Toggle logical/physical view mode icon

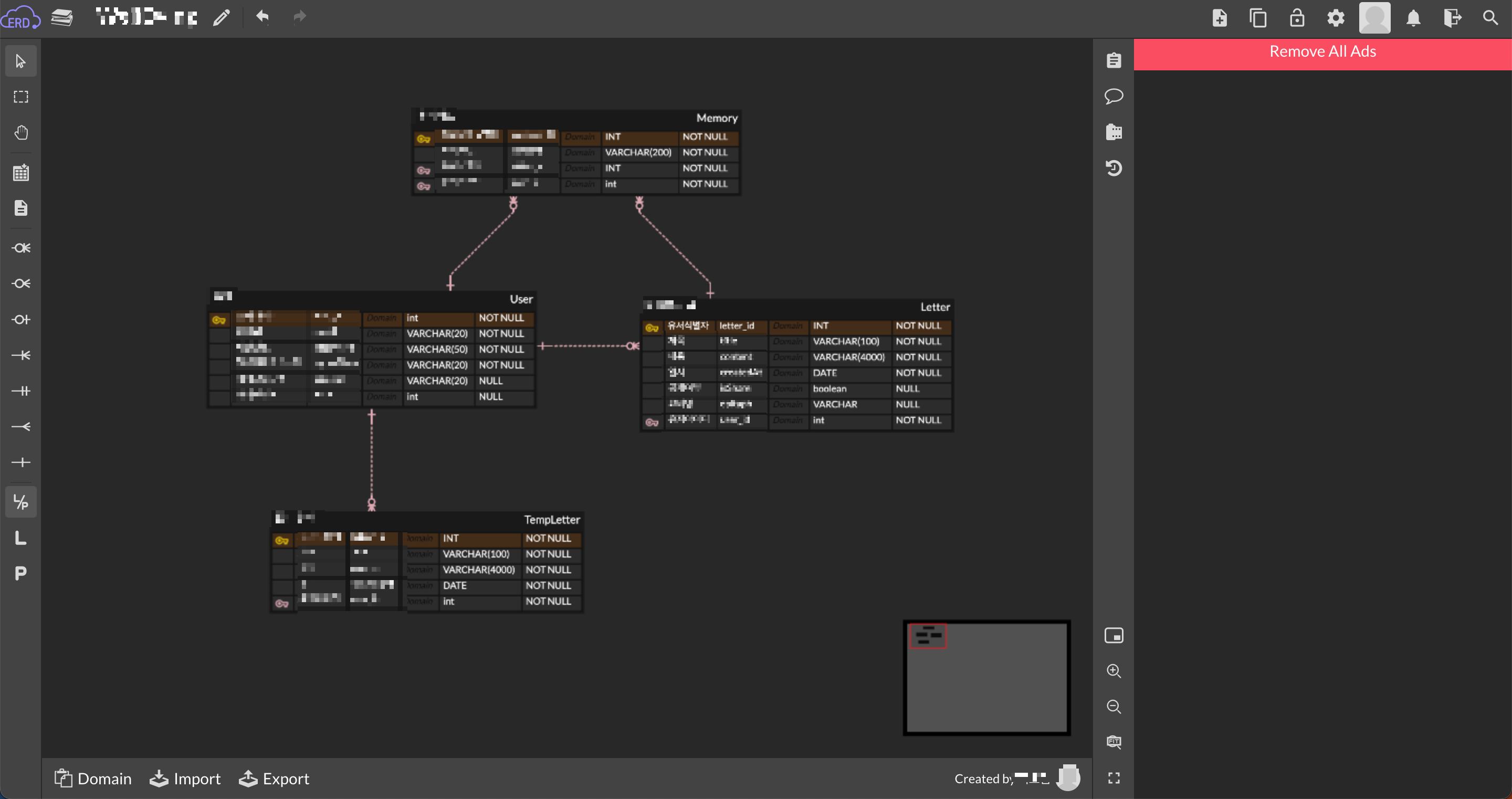point(20,502)
